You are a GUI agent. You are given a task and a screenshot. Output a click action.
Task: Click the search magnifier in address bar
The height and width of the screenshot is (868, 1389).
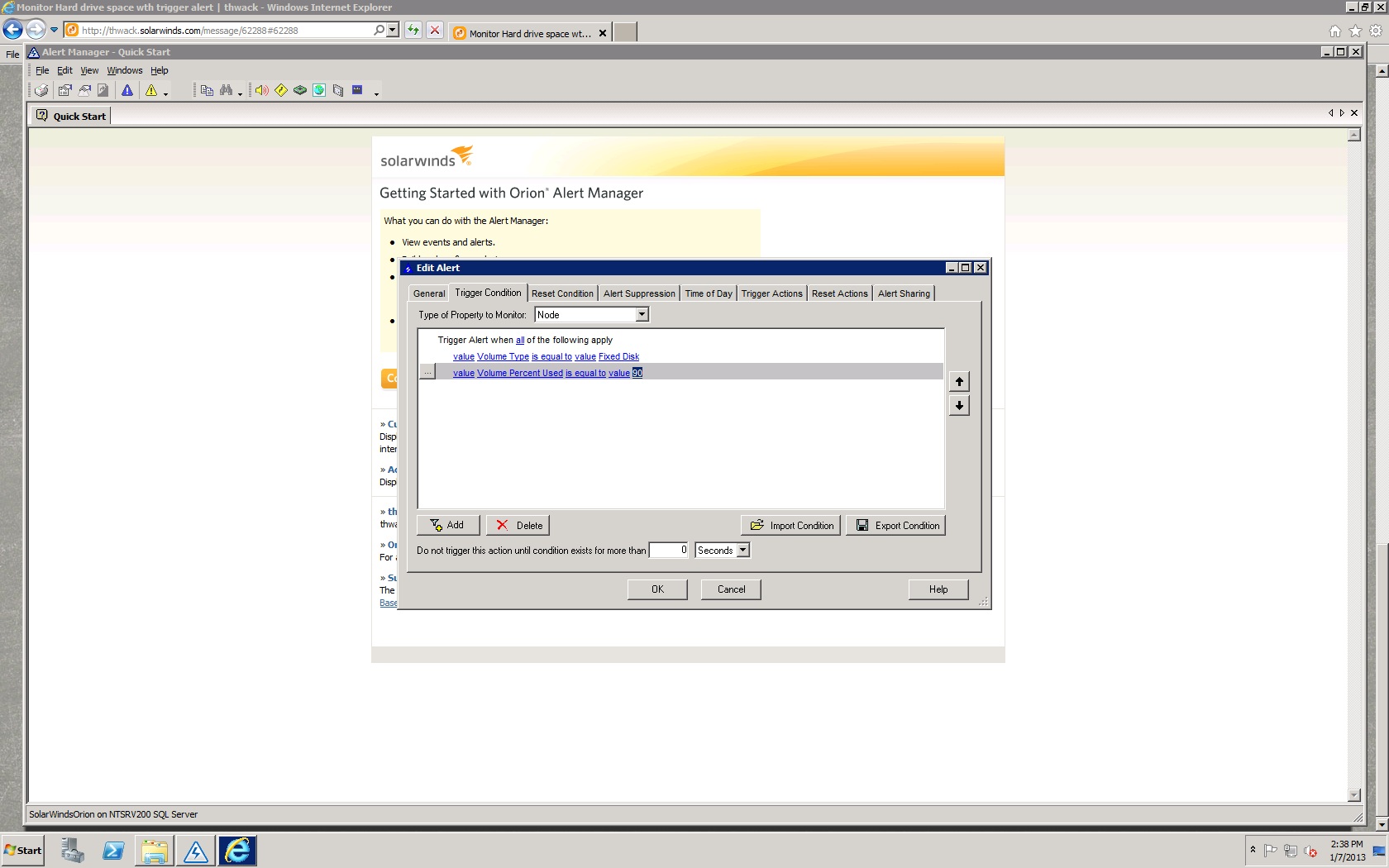[379, 31]
